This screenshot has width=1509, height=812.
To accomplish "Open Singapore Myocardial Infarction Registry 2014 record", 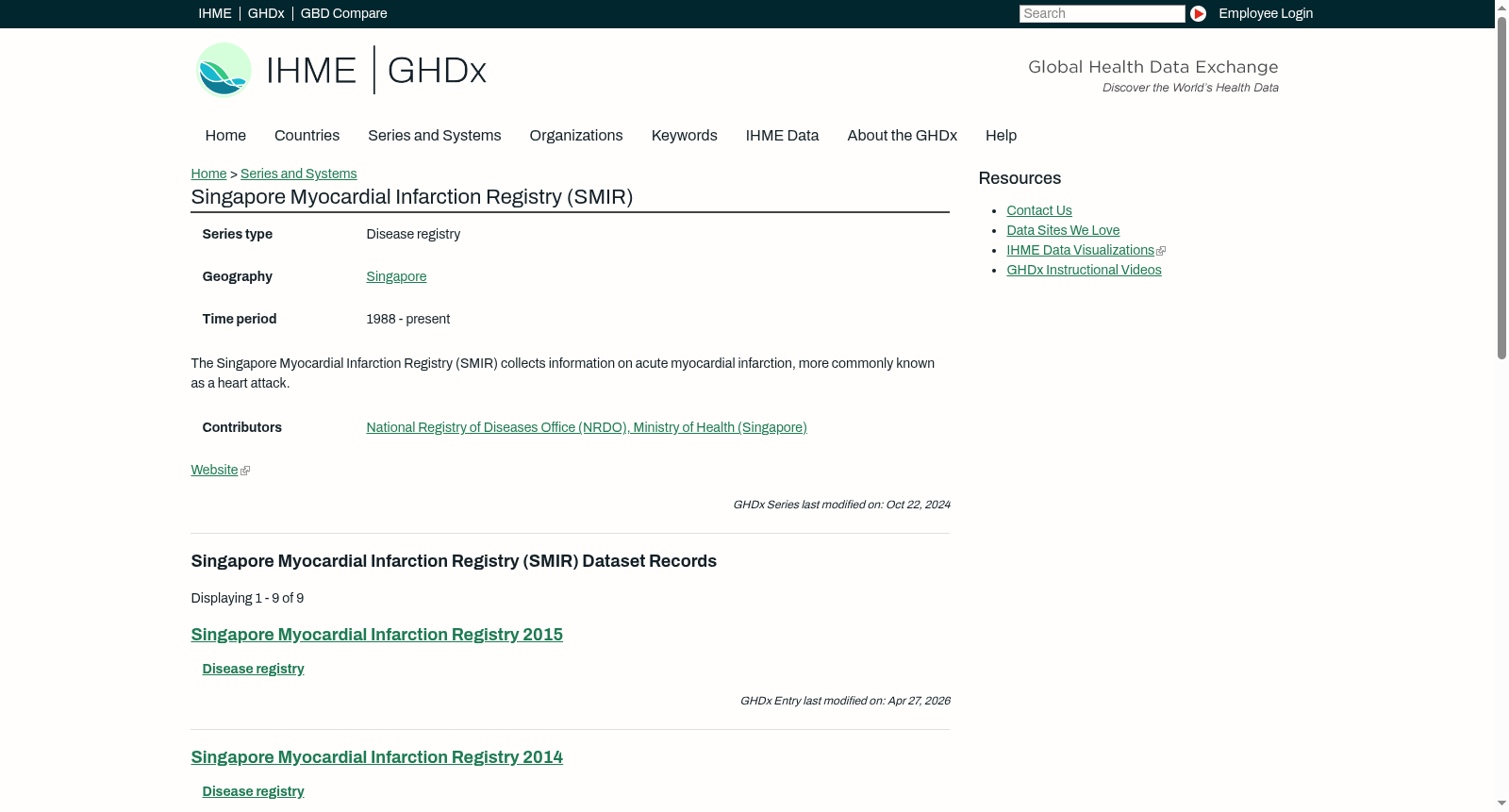I will point(376,757).
